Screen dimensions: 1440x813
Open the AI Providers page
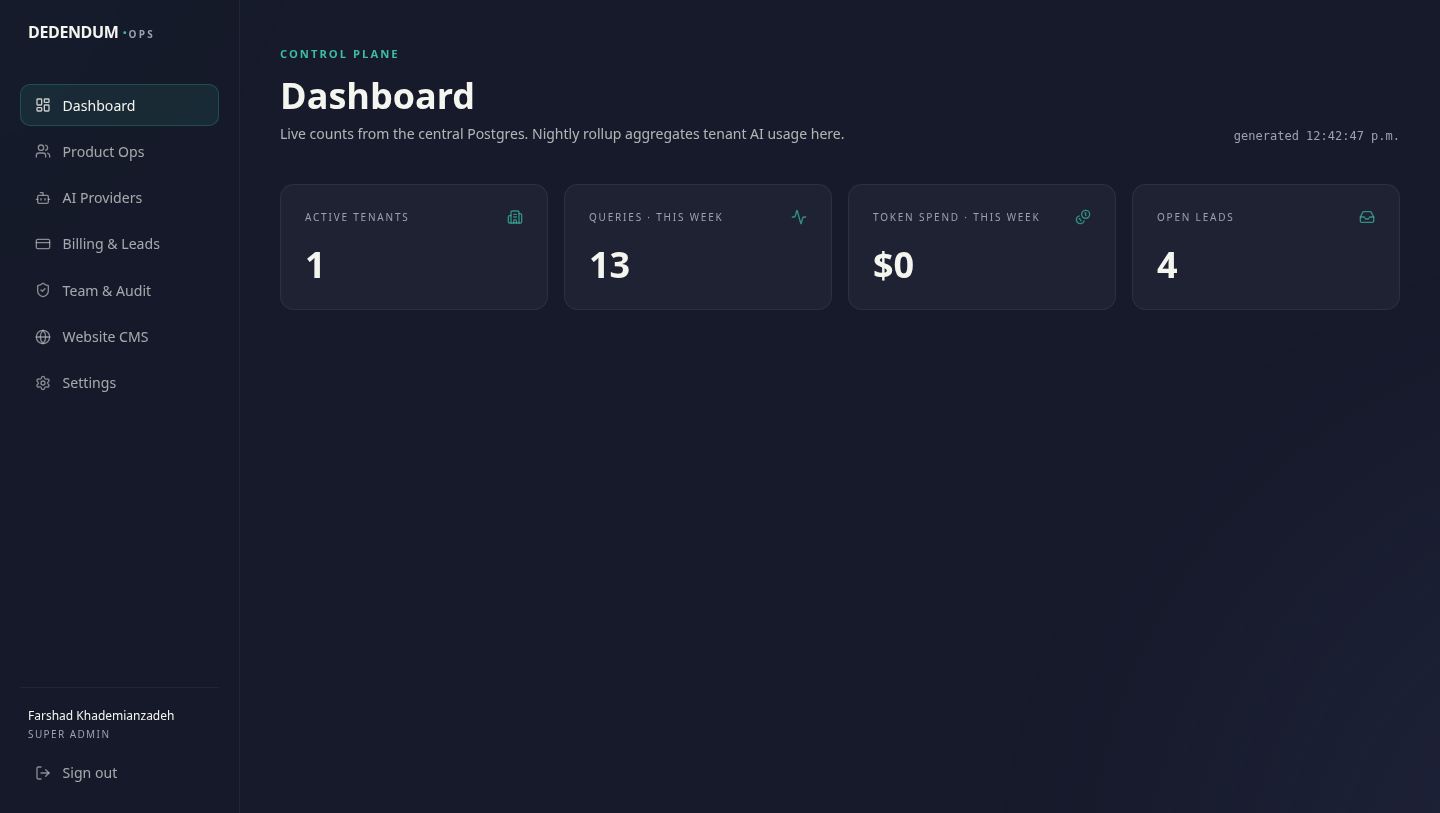click(119, 198)
